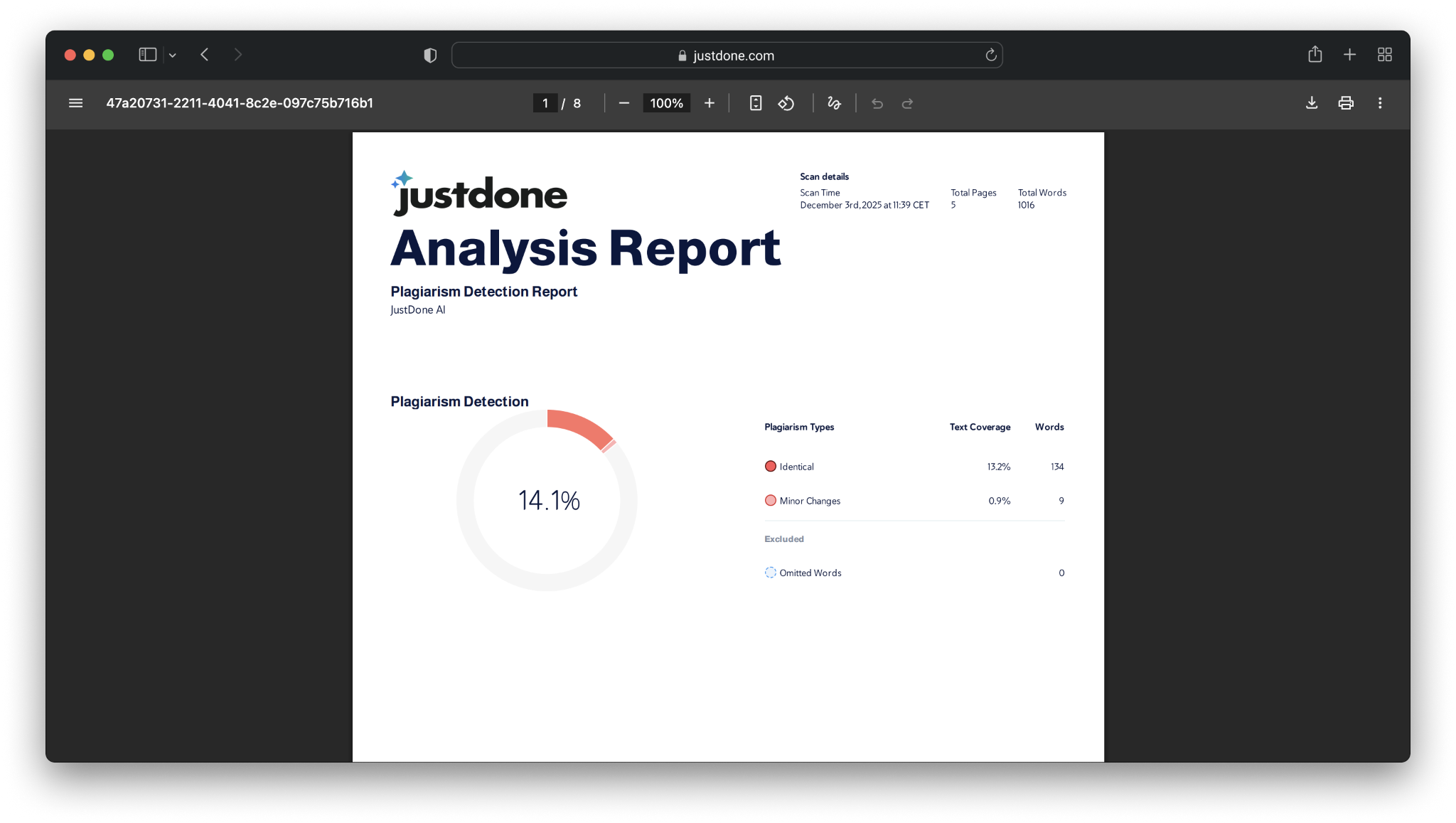This screenshot has height=823, width=1456.
Task: Click the zoom out minus button
Action: 623,103
